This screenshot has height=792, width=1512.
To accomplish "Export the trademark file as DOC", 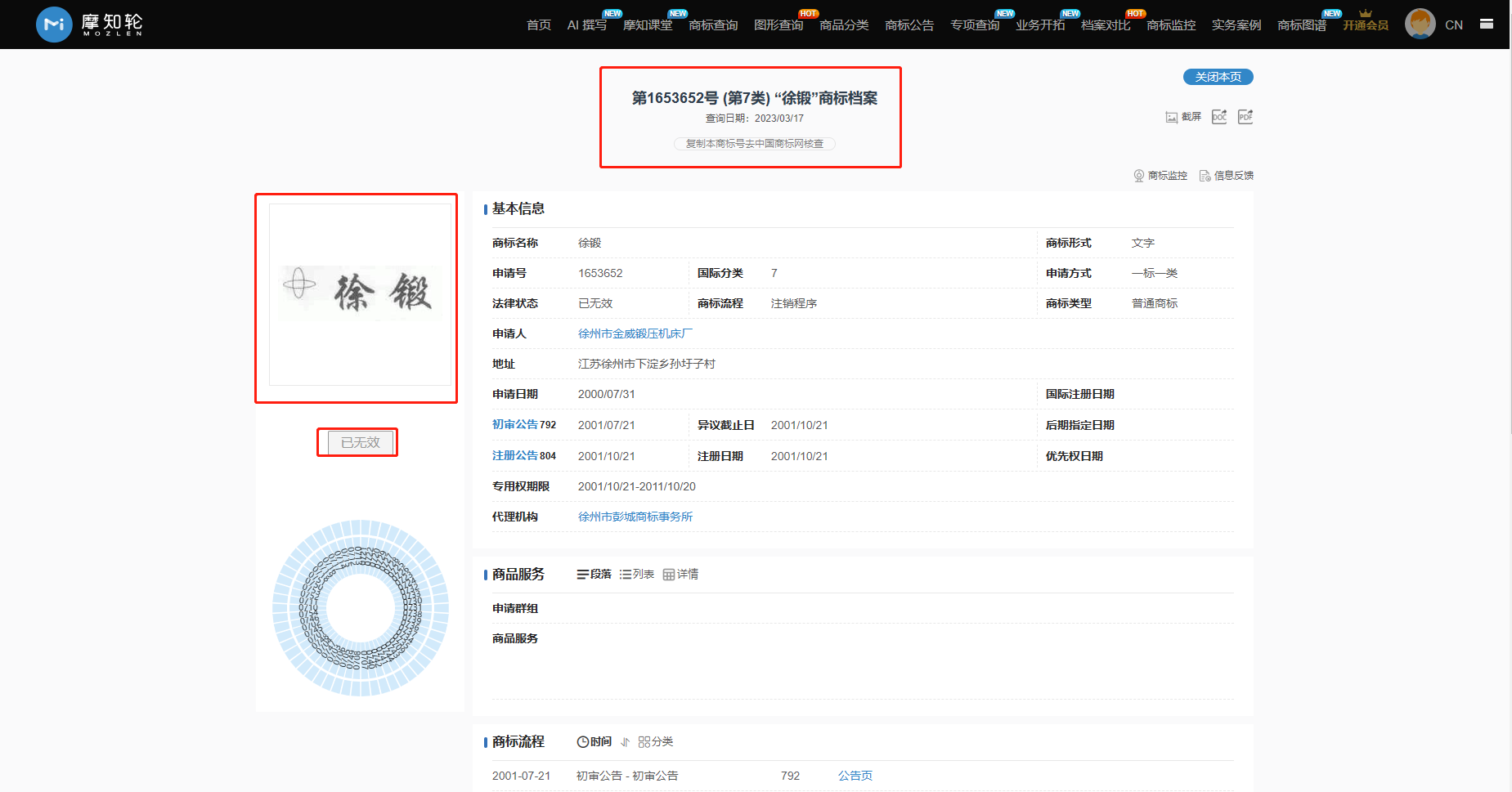I will coord(1219,117).
